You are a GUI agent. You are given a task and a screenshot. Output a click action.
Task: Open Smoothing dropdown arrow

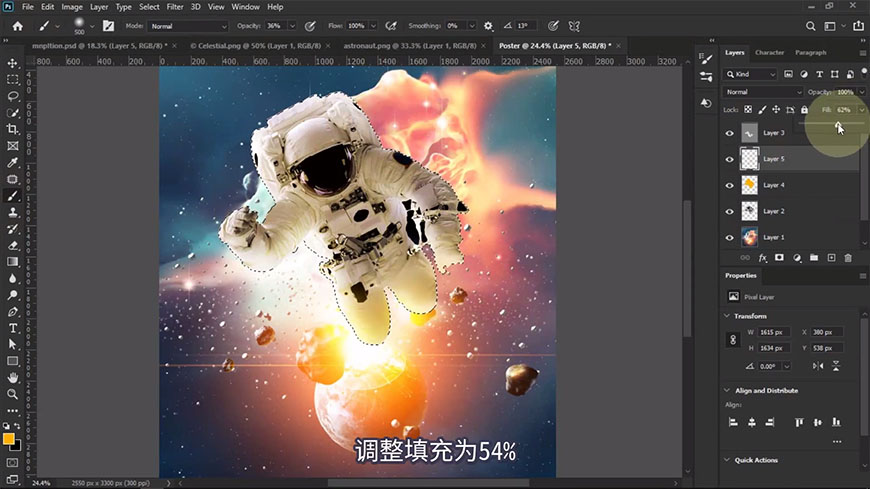[472, 26]
